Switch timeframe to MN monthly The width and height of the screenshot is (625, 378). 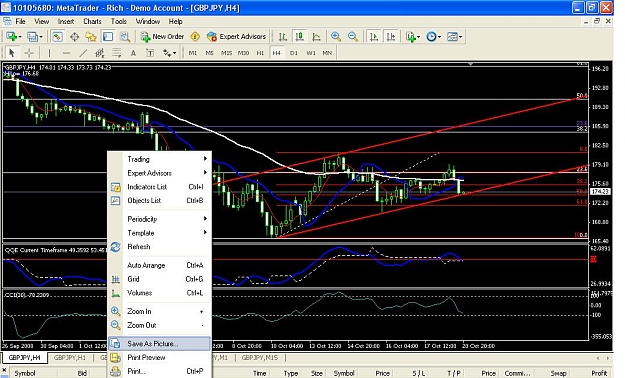(327, 53)
